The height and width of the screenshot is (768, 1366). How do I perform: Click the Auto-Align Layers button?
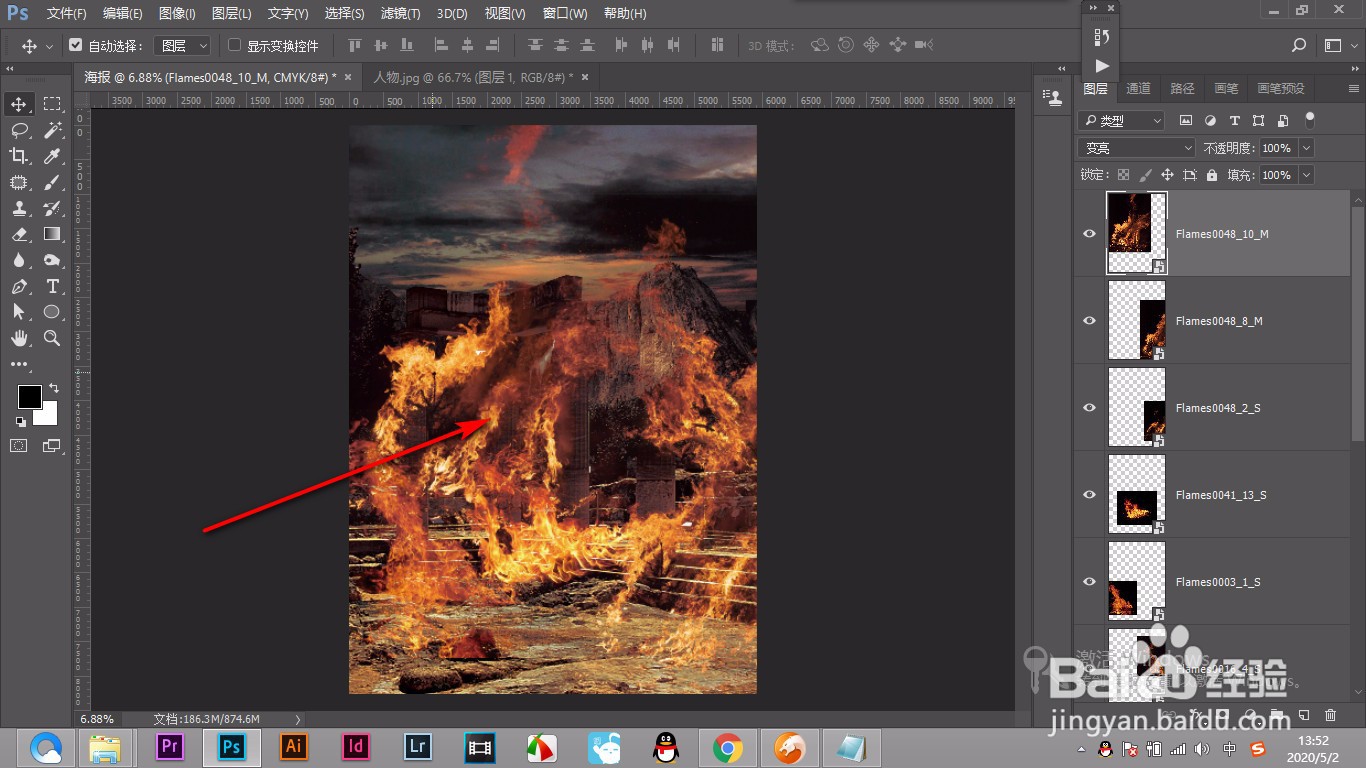[x=717, y=45]
